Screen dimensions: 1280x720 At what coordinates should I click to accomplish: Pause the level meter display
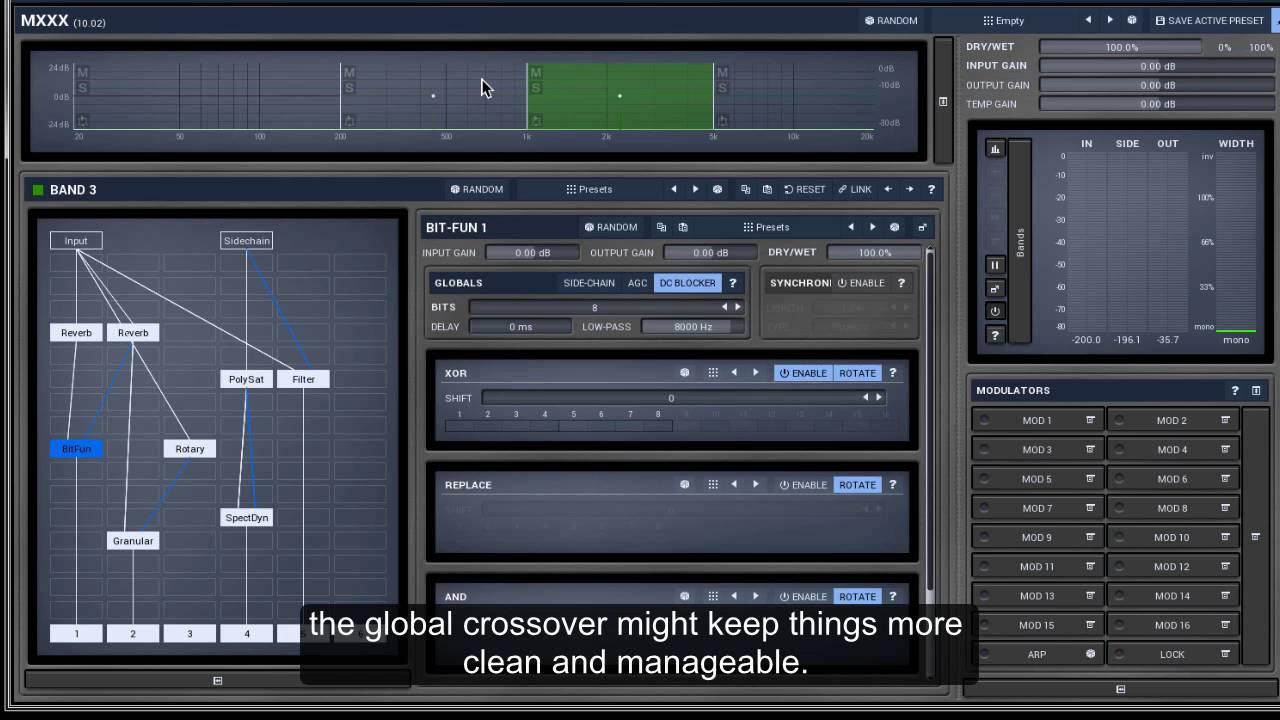[x=995, y=265]
